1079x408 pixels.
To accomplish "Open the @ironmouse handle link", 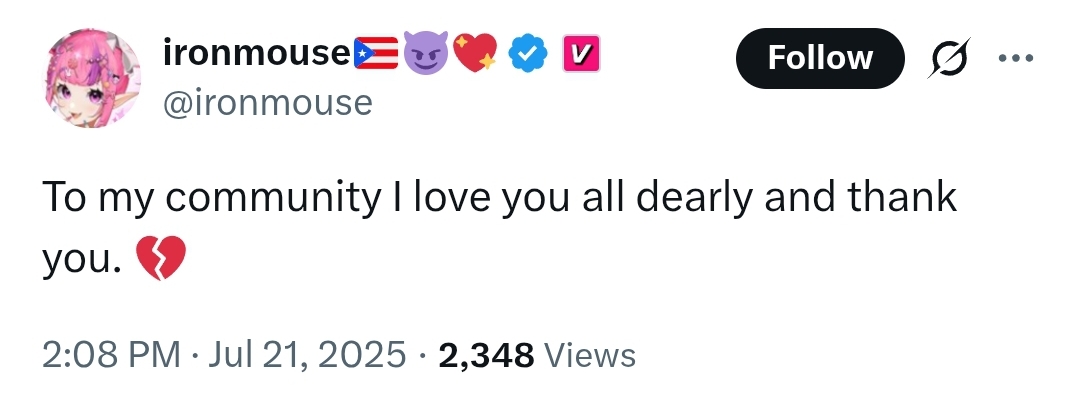I will coord(266,102).
